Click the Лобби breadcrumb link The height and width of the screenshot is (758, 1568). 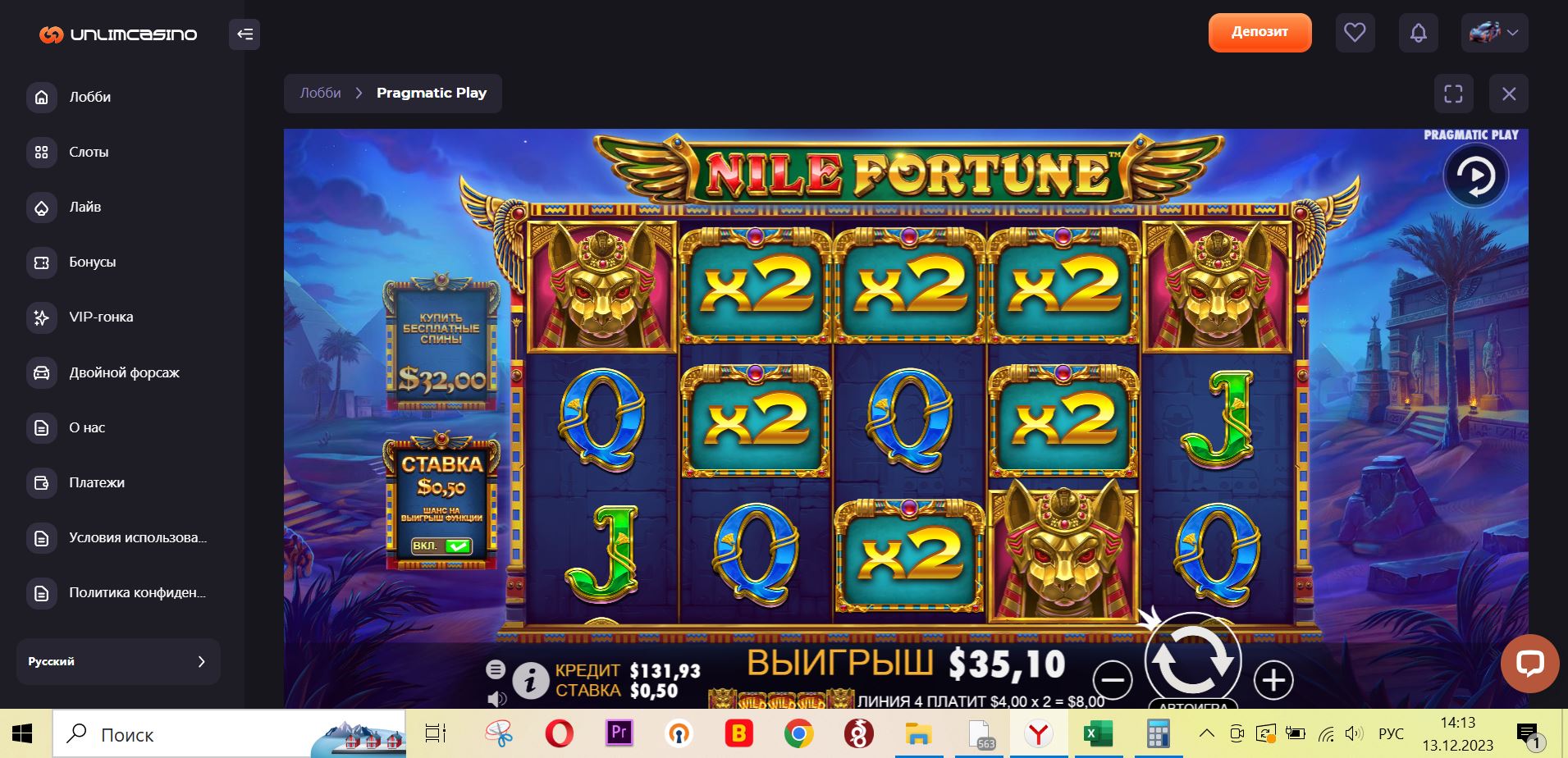(x=320, y=93)
